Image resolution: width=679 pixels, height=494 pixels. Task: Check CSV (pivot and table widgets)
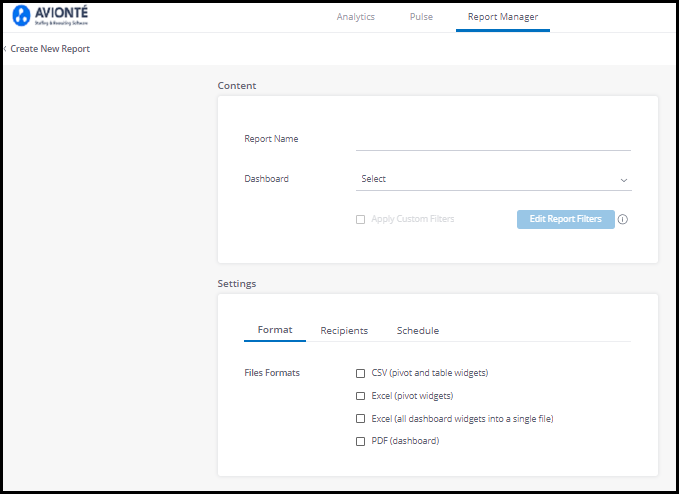click(x=360, y=373)
